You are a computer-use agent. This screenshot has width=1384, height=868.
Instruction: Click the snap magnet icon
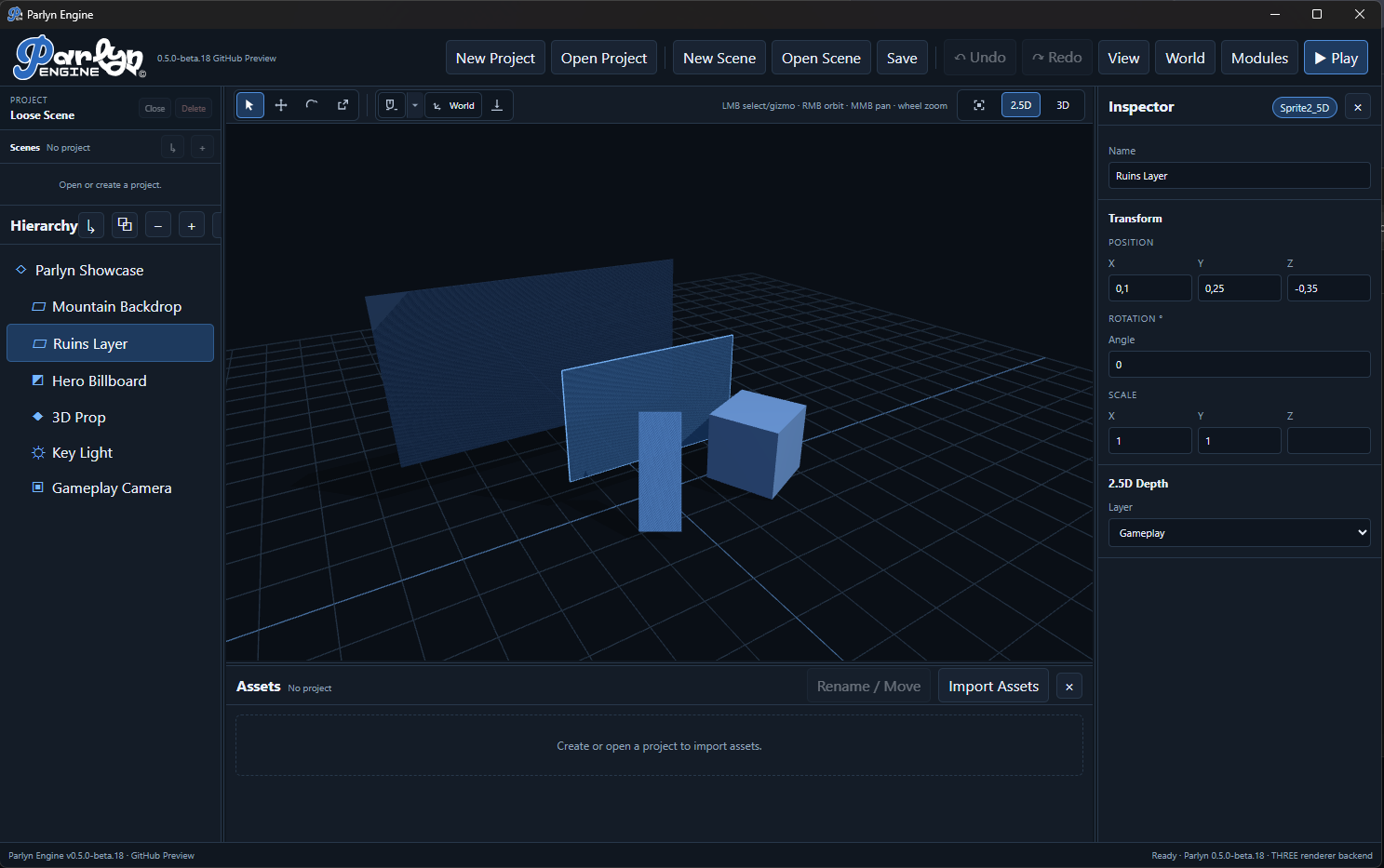392,105
